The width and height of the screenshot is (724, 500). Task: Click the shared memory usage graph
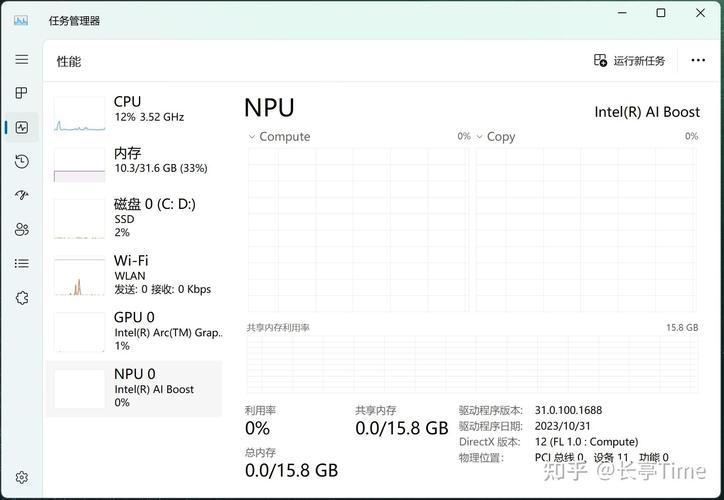point(472,364)
